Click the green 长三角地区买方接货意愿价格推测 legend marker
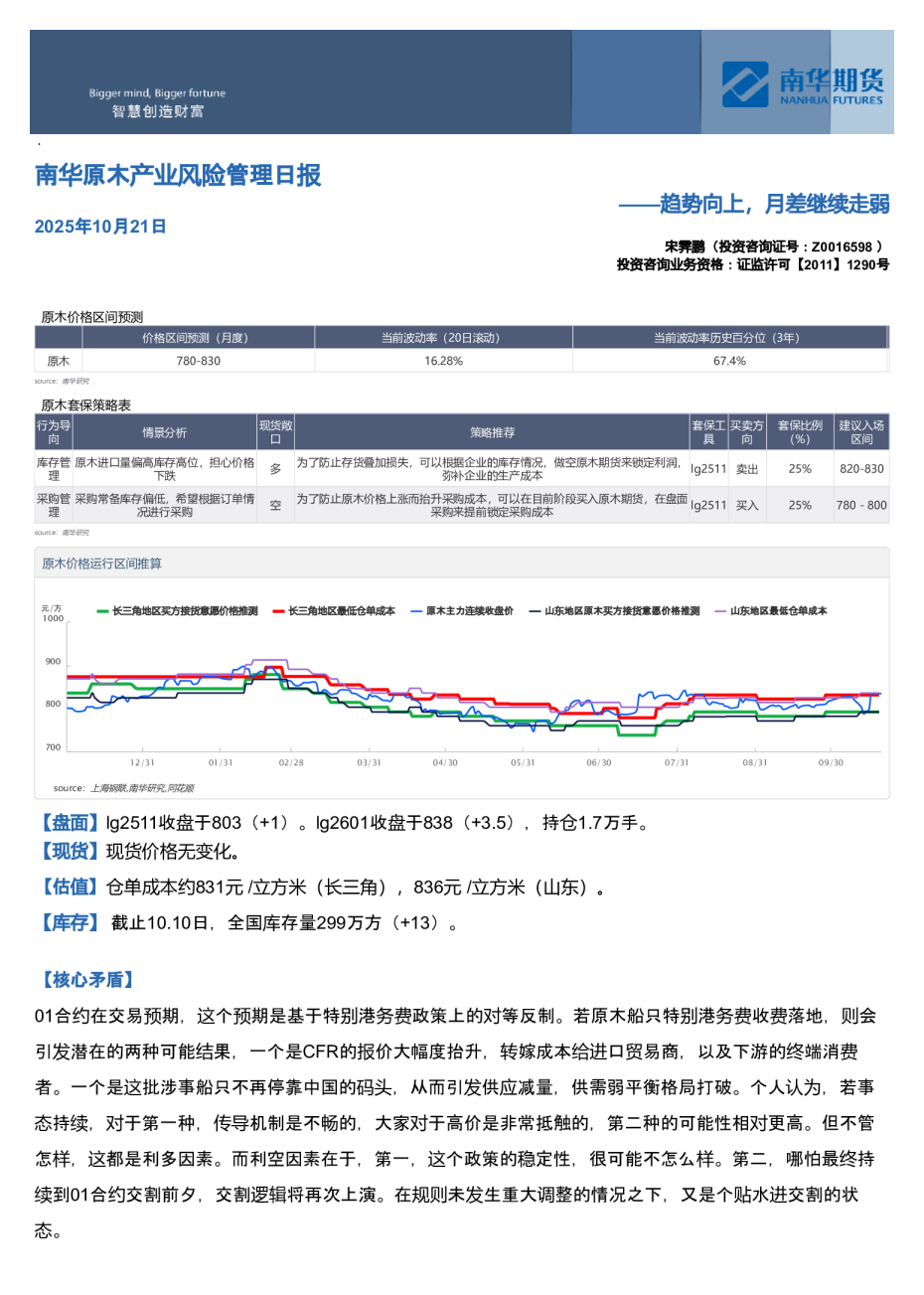924x1295 pixels. 103,611
